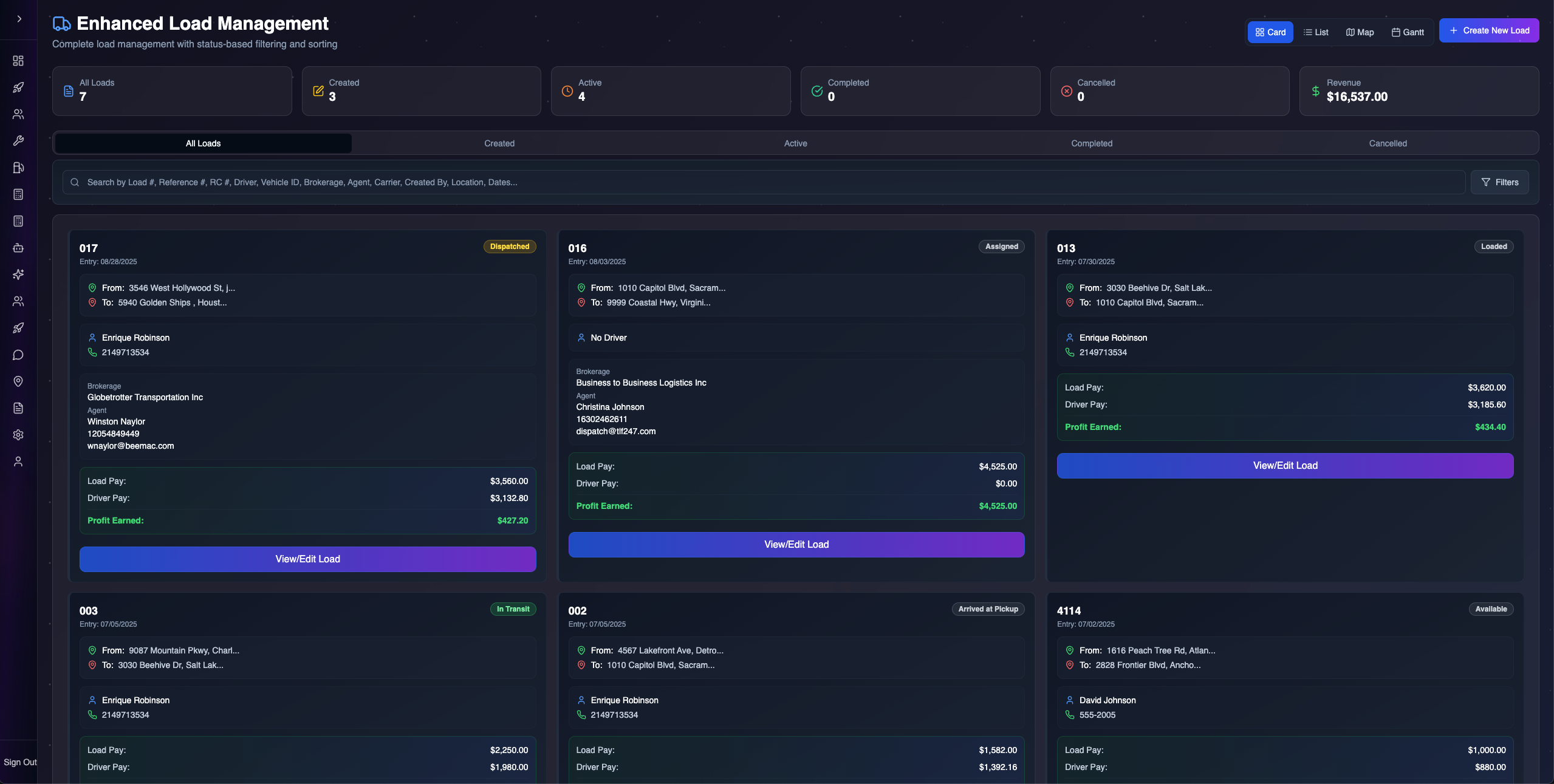The height and width of the screenshot is (784, 1554).
Task: Open the dashboard grid icon in sidebar
Action: [x=18, y=61]
